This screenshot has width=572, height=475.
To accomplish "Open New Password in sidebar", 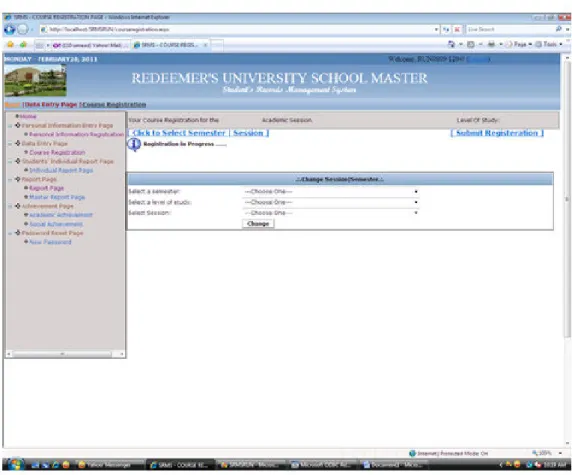I will [50, 242].
